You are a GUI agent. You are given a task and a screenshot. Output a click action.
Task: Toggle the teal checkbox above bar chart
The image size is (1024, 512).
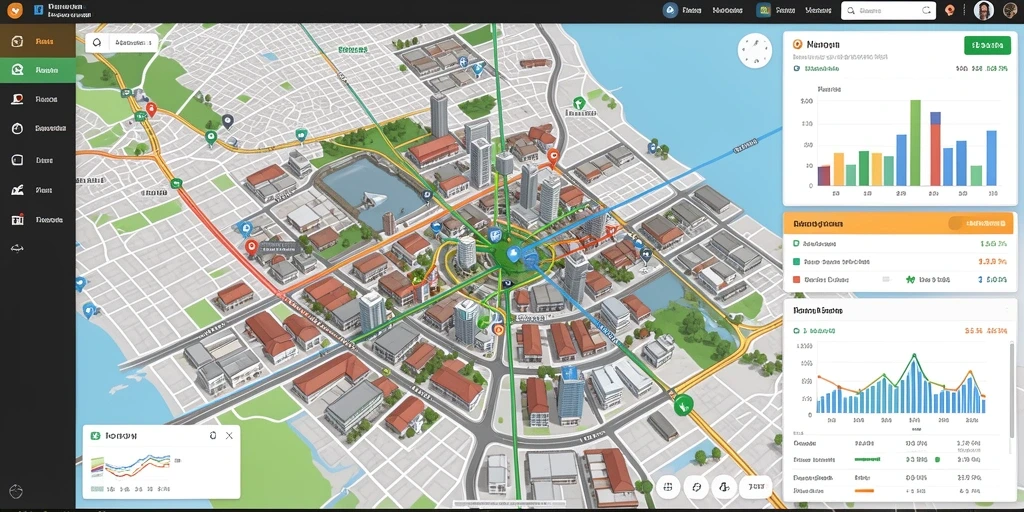point(796,68)
